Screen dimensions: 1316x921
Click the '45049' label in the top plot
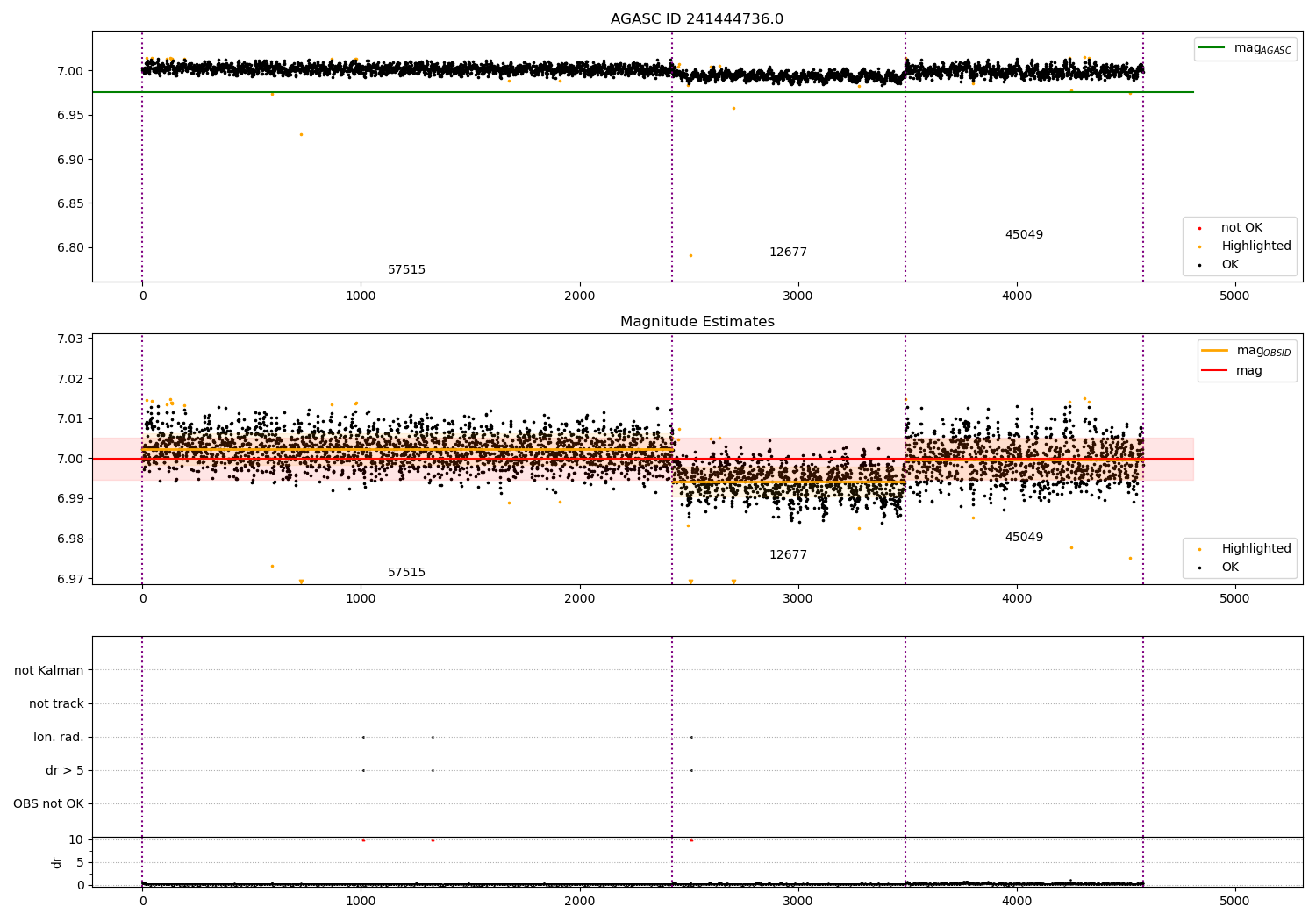pyautogui.click(x=1024, y=235)
